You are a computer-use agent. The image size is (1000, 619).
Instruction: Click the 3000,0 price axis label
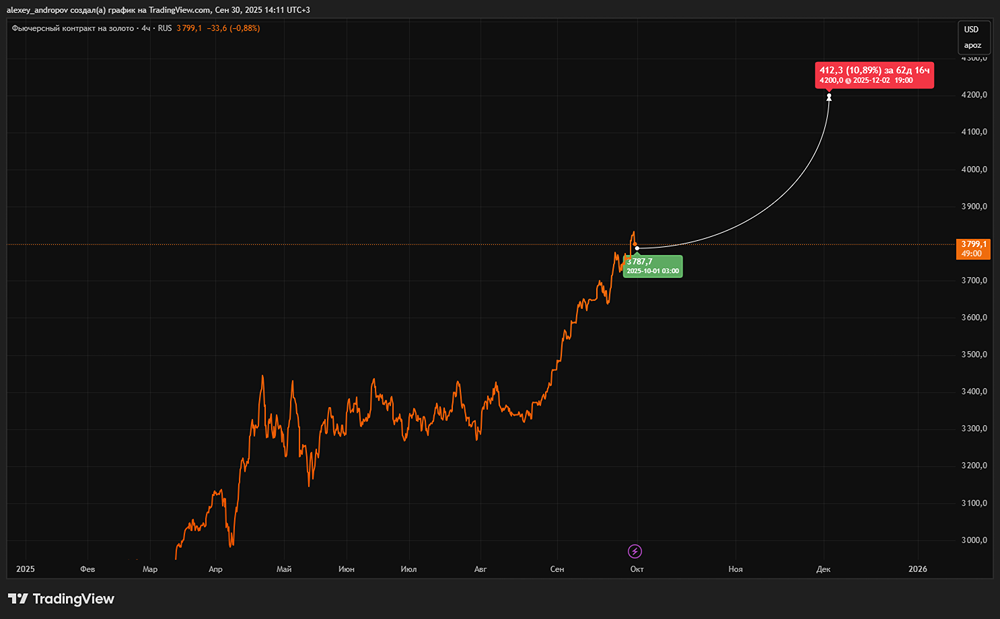pos(974,540)
